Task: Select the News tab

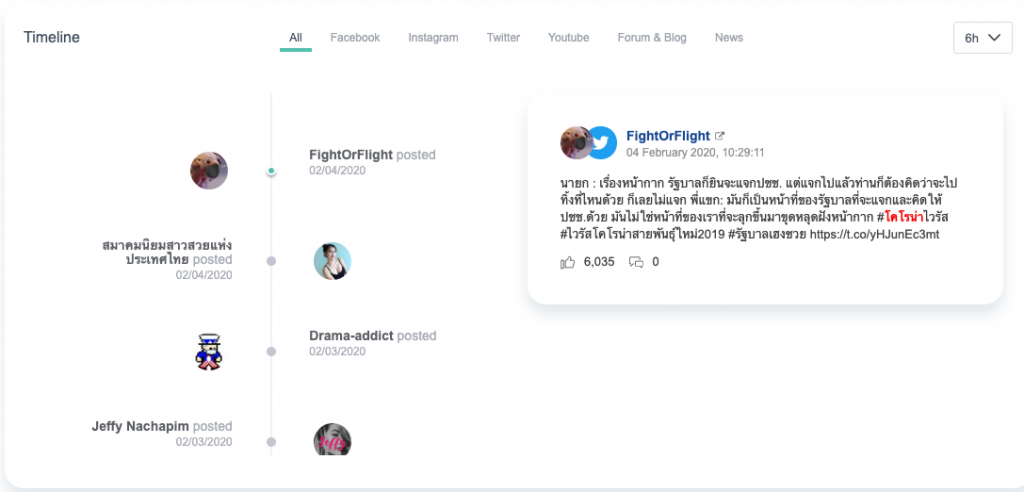Action: point(728,38)
